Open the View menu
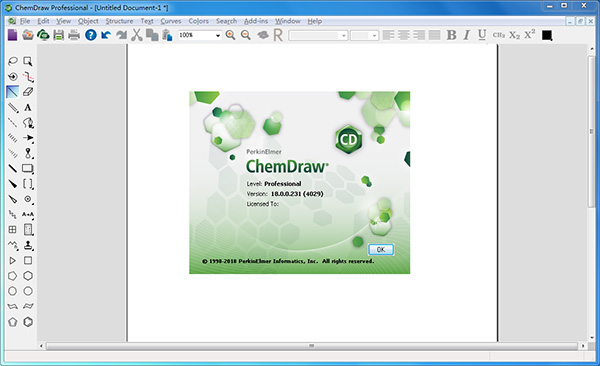Screen dimensions: 600x366 click(x=64, y=21)
